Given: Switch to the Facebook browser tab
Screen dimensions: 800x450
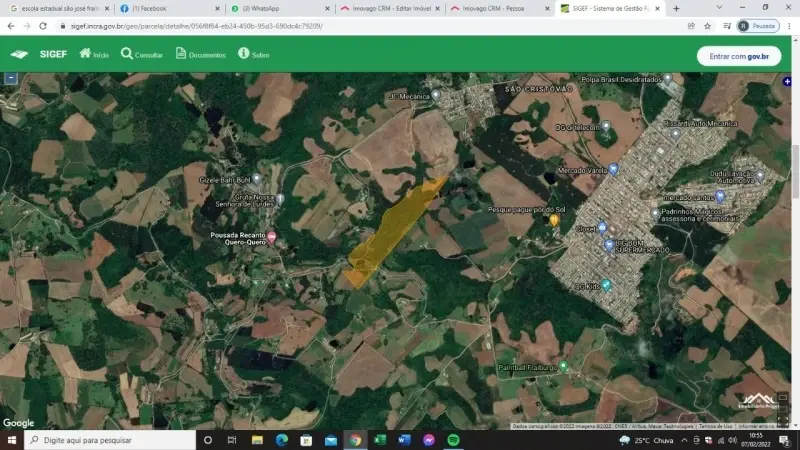Looking at the screenshot, I should (165, 8).
